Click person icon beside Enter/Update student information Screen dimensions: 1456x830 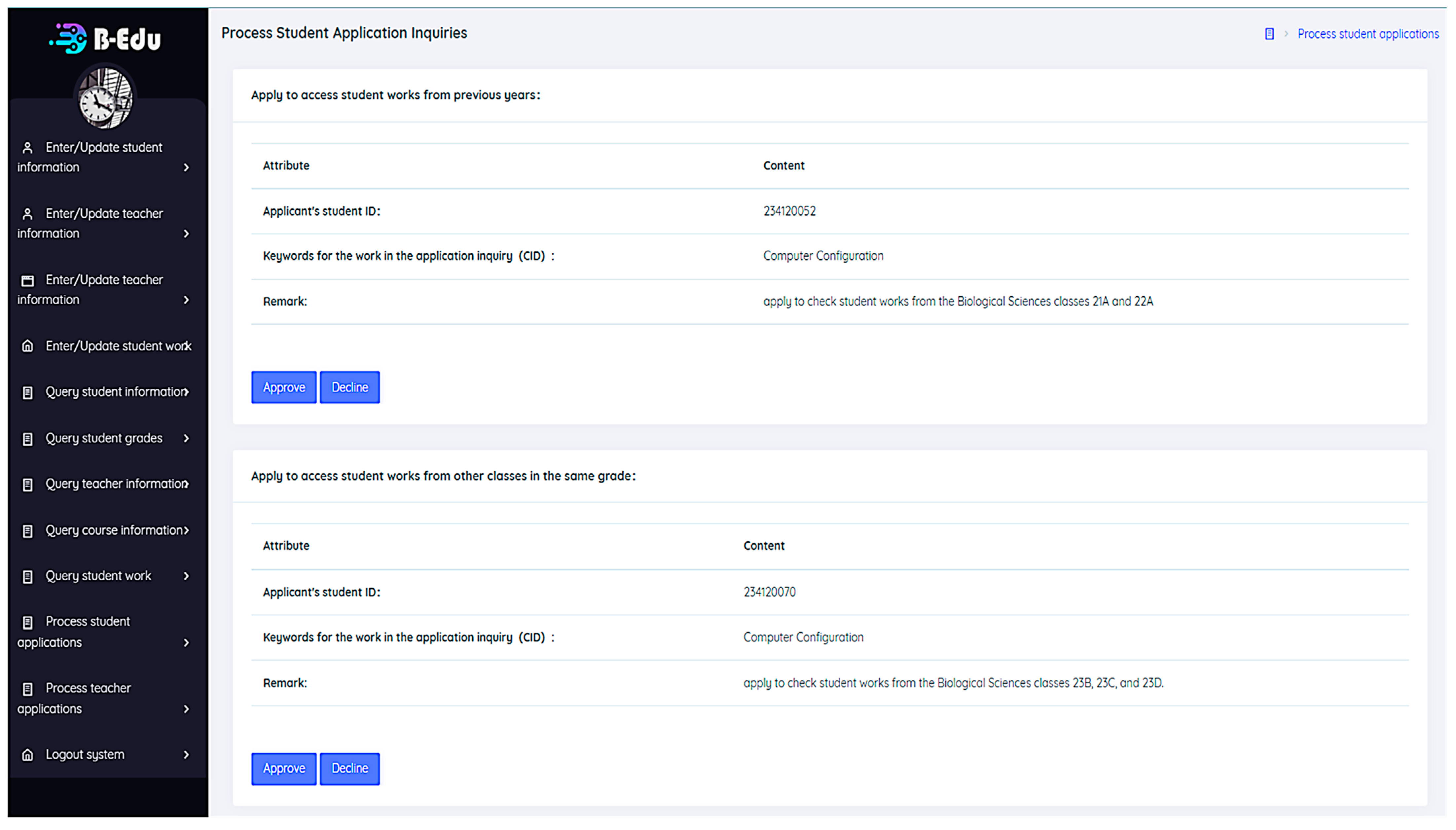pos(27,148)
